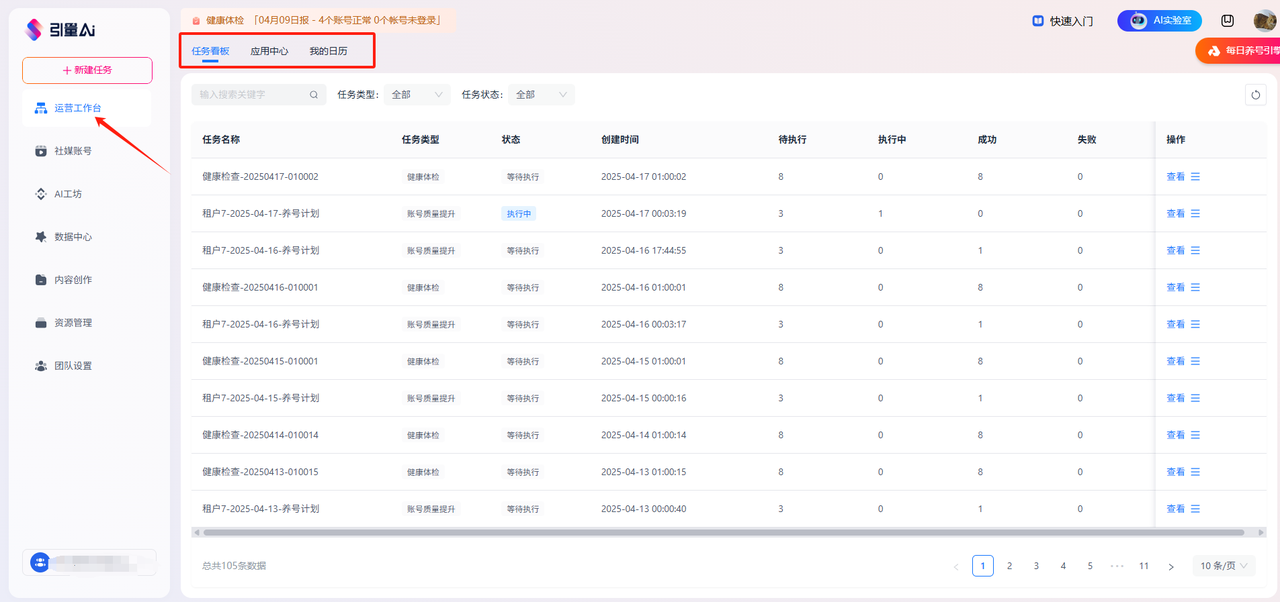Click the 任务名称 column header

click(221, 140)
